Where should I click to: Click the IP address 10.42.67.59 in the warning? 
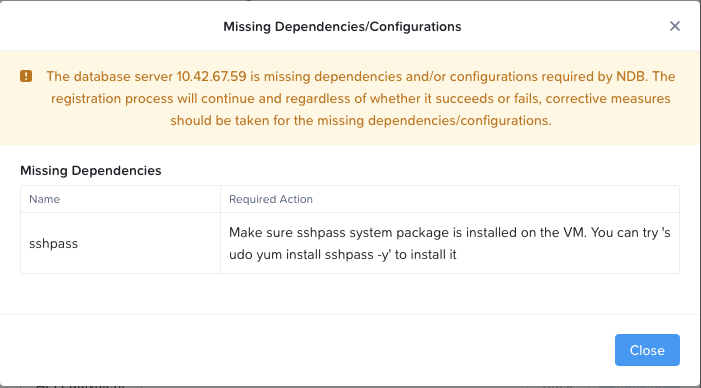tap(211, 76)
